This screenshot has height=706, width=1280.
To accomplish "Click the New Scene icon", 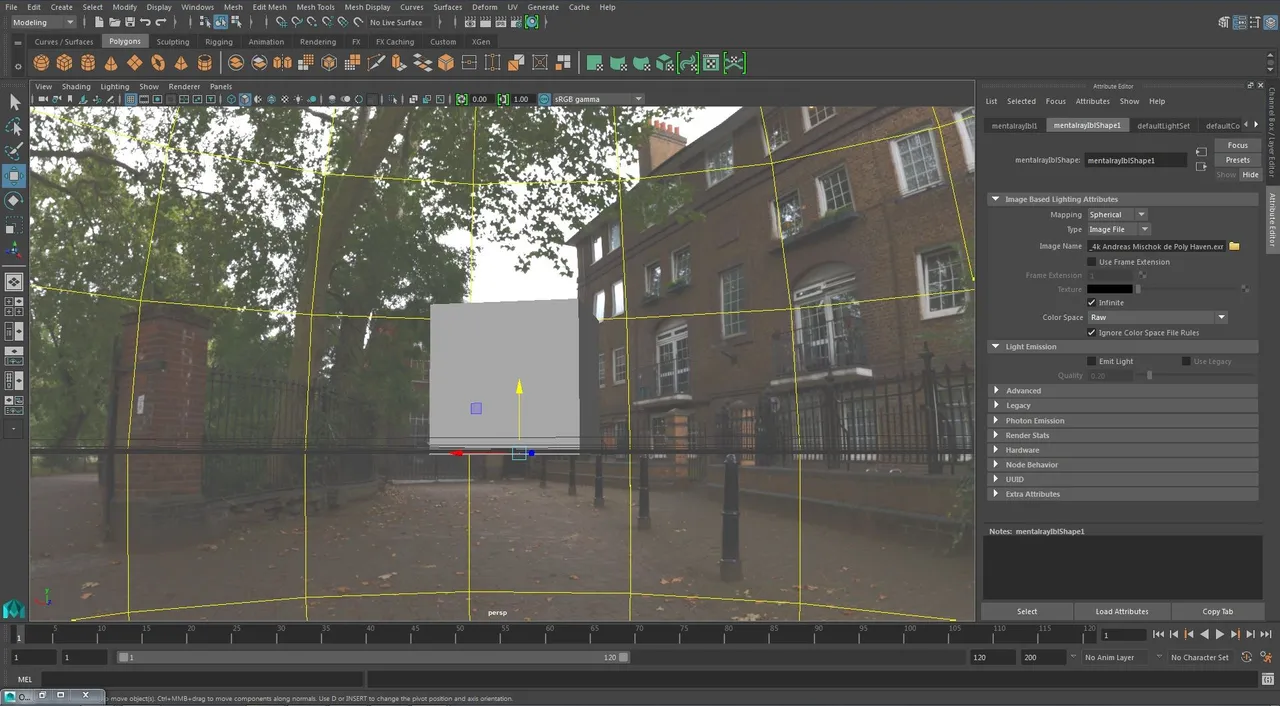I will [99, 22].
